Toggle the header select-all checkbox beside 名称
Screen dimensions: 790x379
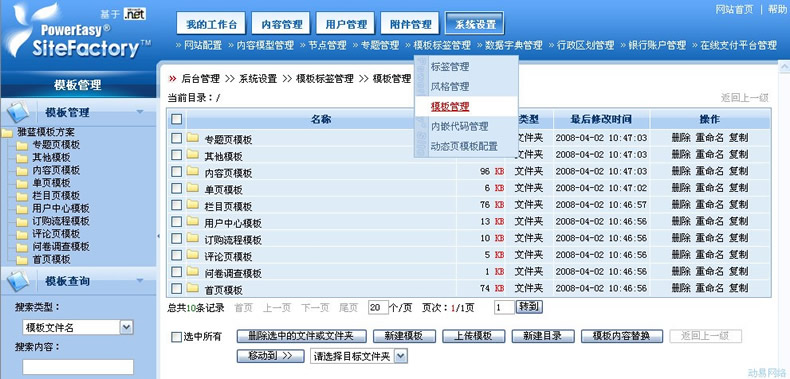pyautogui.click(x=176, y=119)
